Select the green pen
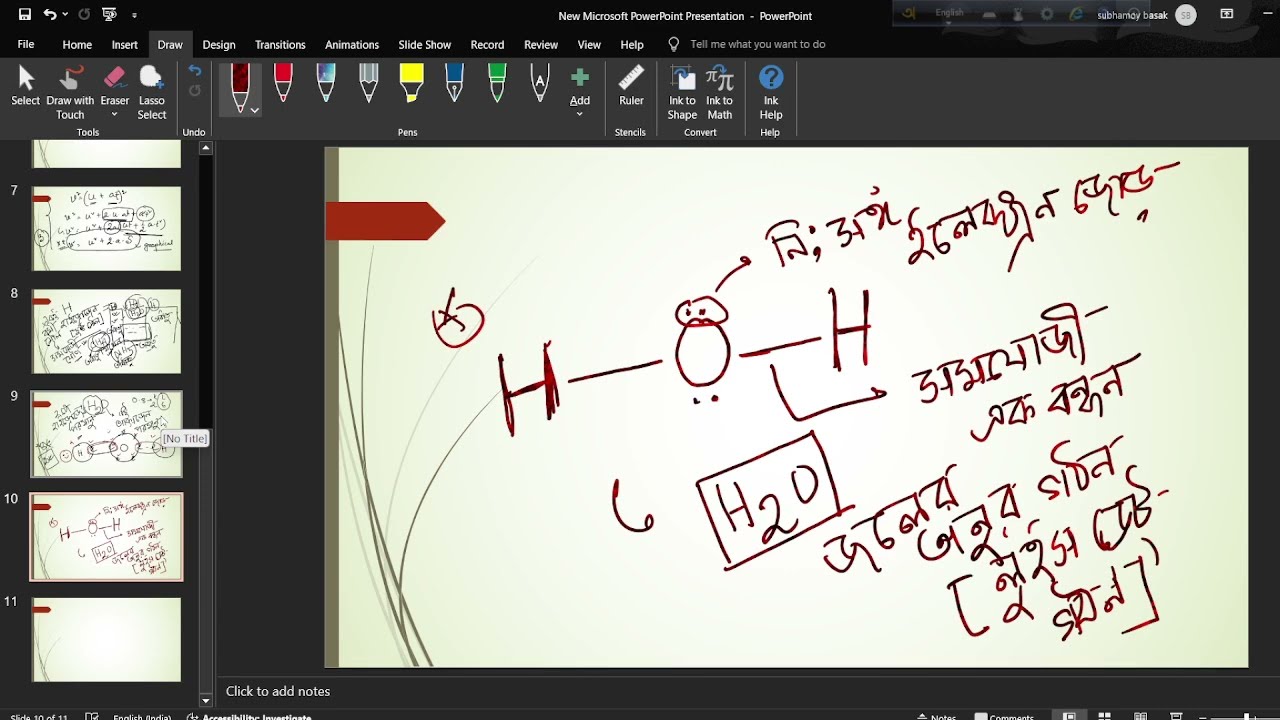 tap(497, 84)
